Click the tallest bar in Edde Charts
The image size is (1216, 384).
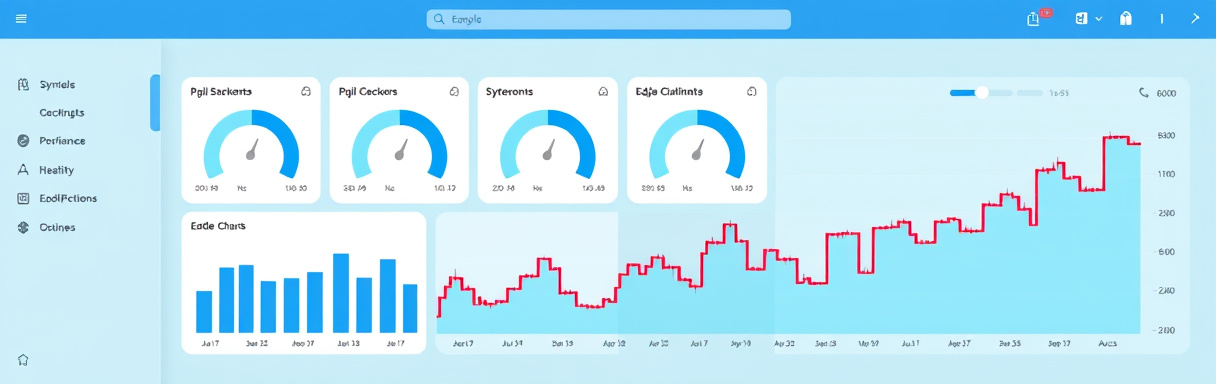pos(341,292)
